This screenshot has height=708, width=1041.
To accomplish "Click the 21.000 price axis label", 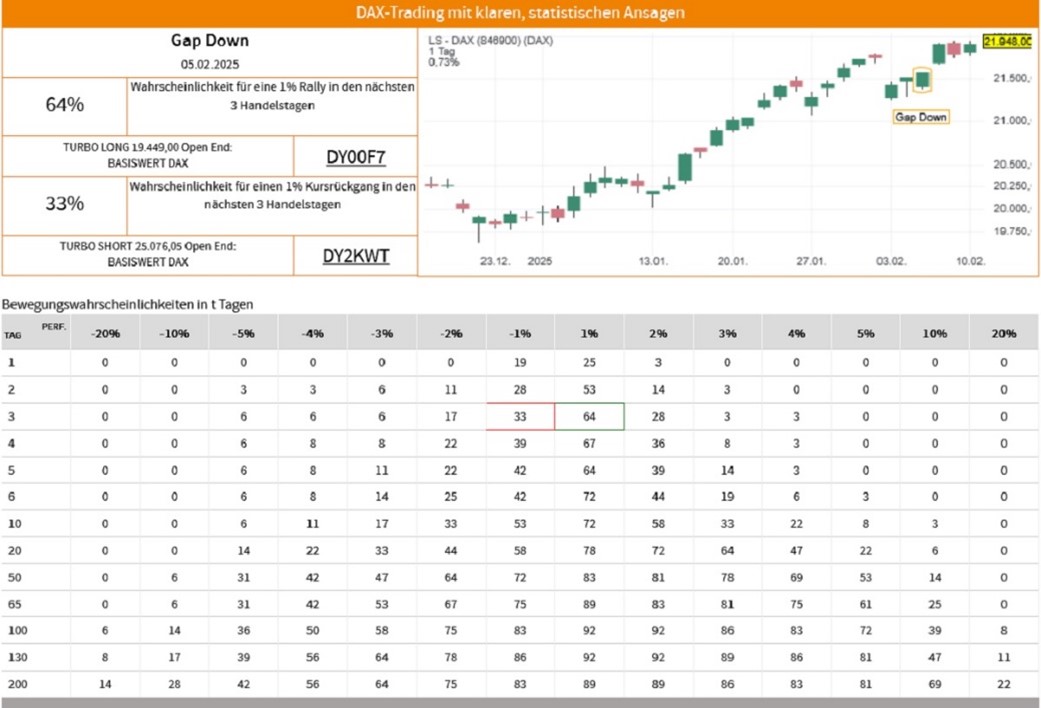I will tap(1011, 121).
